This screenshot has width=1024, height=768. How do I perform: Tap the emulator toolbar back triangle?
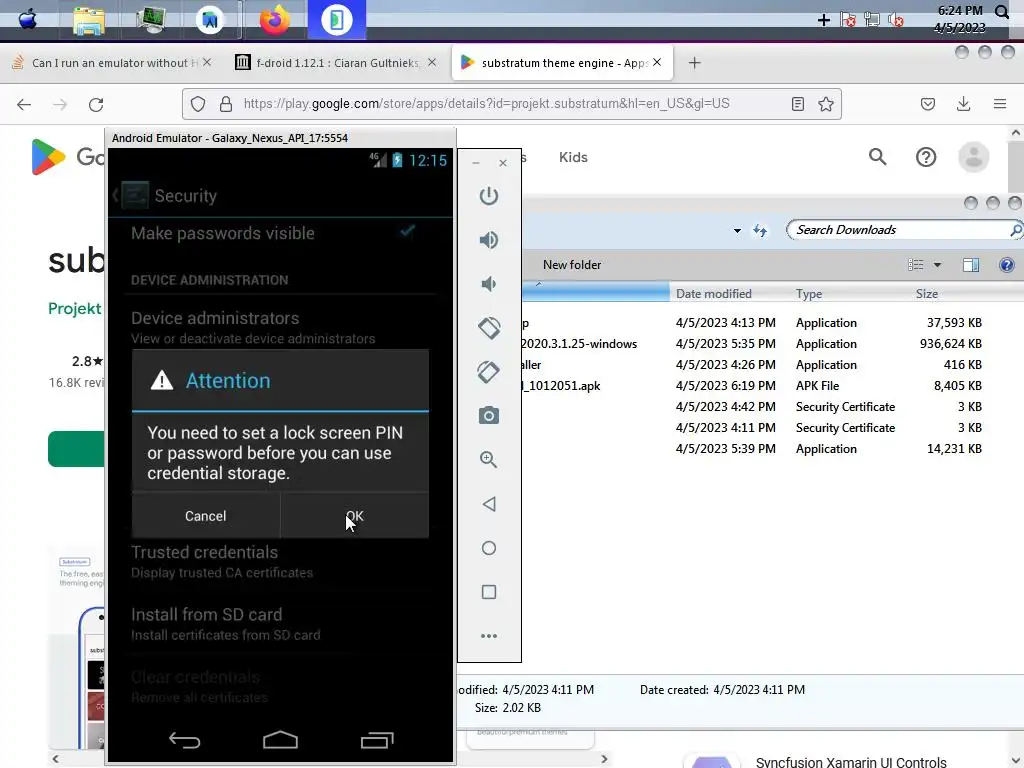coord(488,504)
